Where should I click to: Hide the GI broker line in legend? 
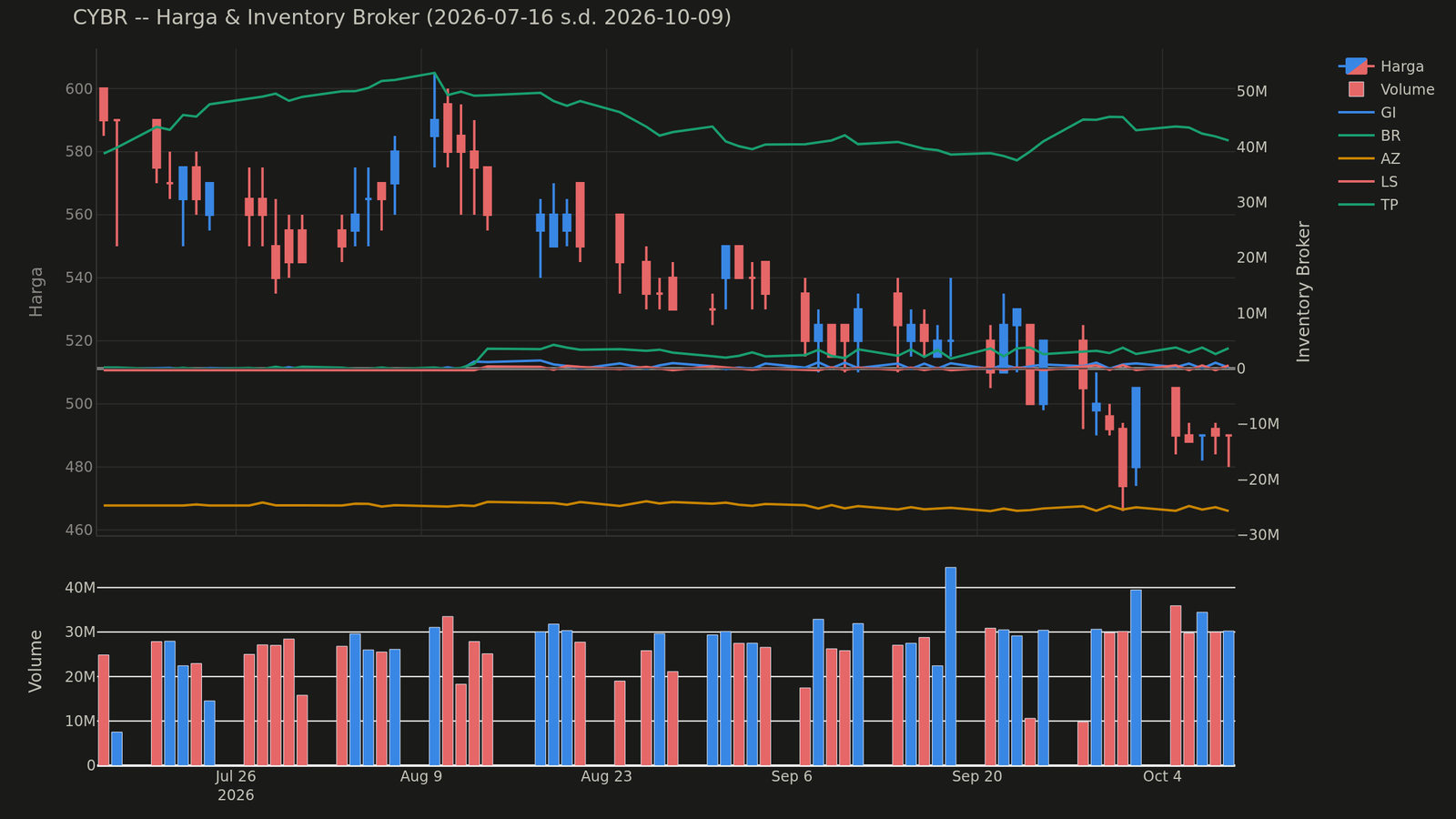click(1367, 113)
